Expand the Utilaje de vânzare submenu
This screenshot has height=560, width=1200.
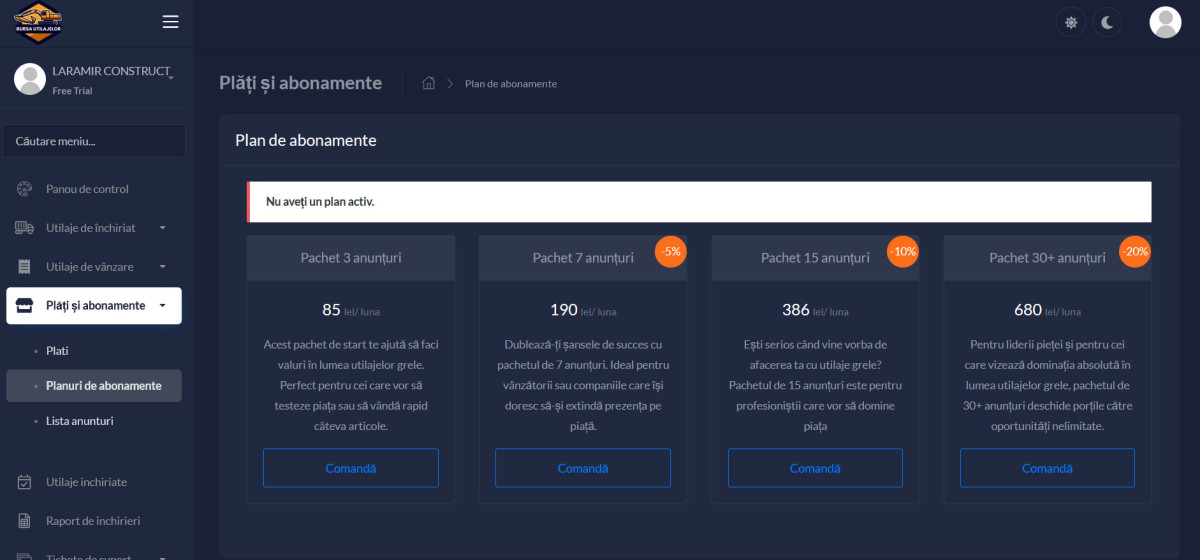pyautogui.click(x=161, y=267)
